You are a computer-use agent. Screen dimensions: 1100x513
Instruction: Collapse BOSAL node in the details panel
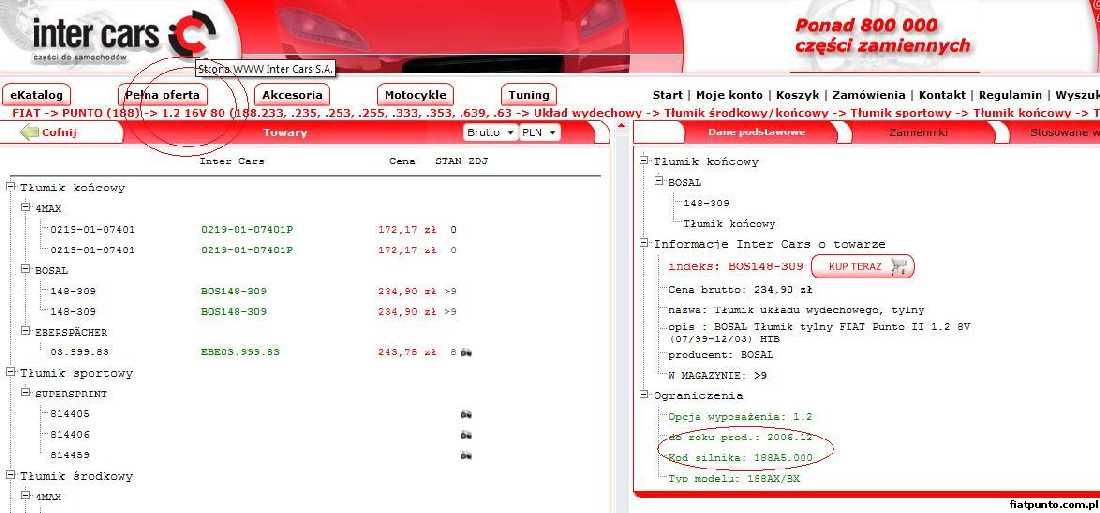point(659,181)
